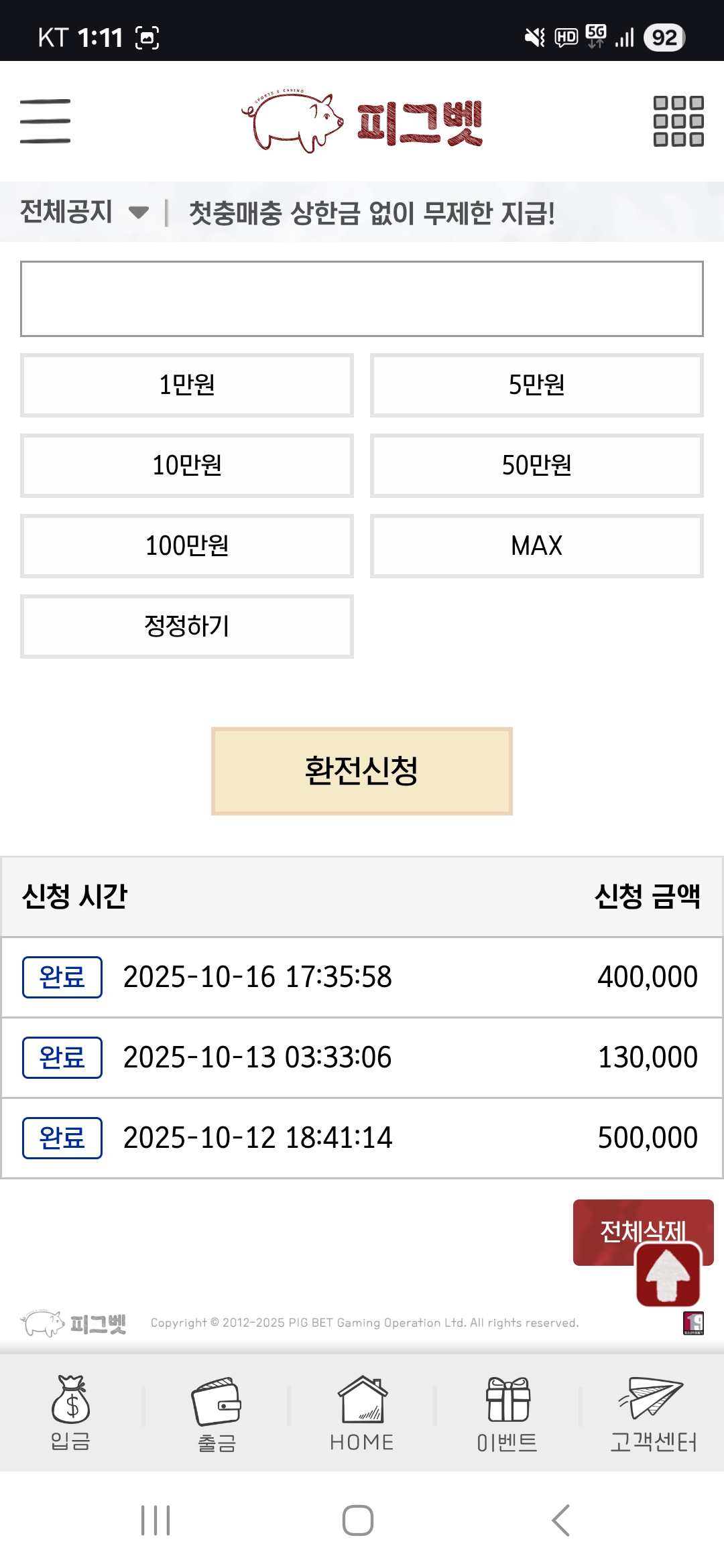Select the 50만원 amount button
This screenshot has height=1568, width=724.
pyautogui.click(x=537, y=466)
